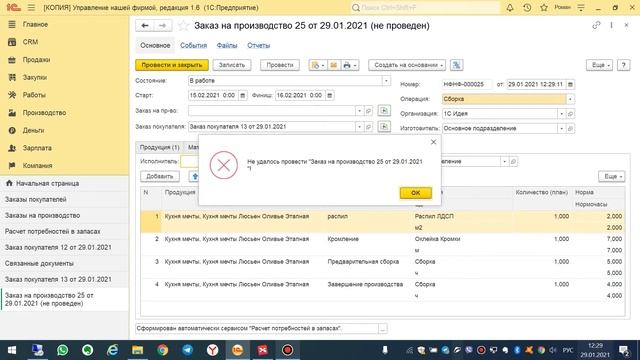Screen dimensions: 640x360
Task: Select row 'Предварительная сборка'
Action: click(382, 267)
